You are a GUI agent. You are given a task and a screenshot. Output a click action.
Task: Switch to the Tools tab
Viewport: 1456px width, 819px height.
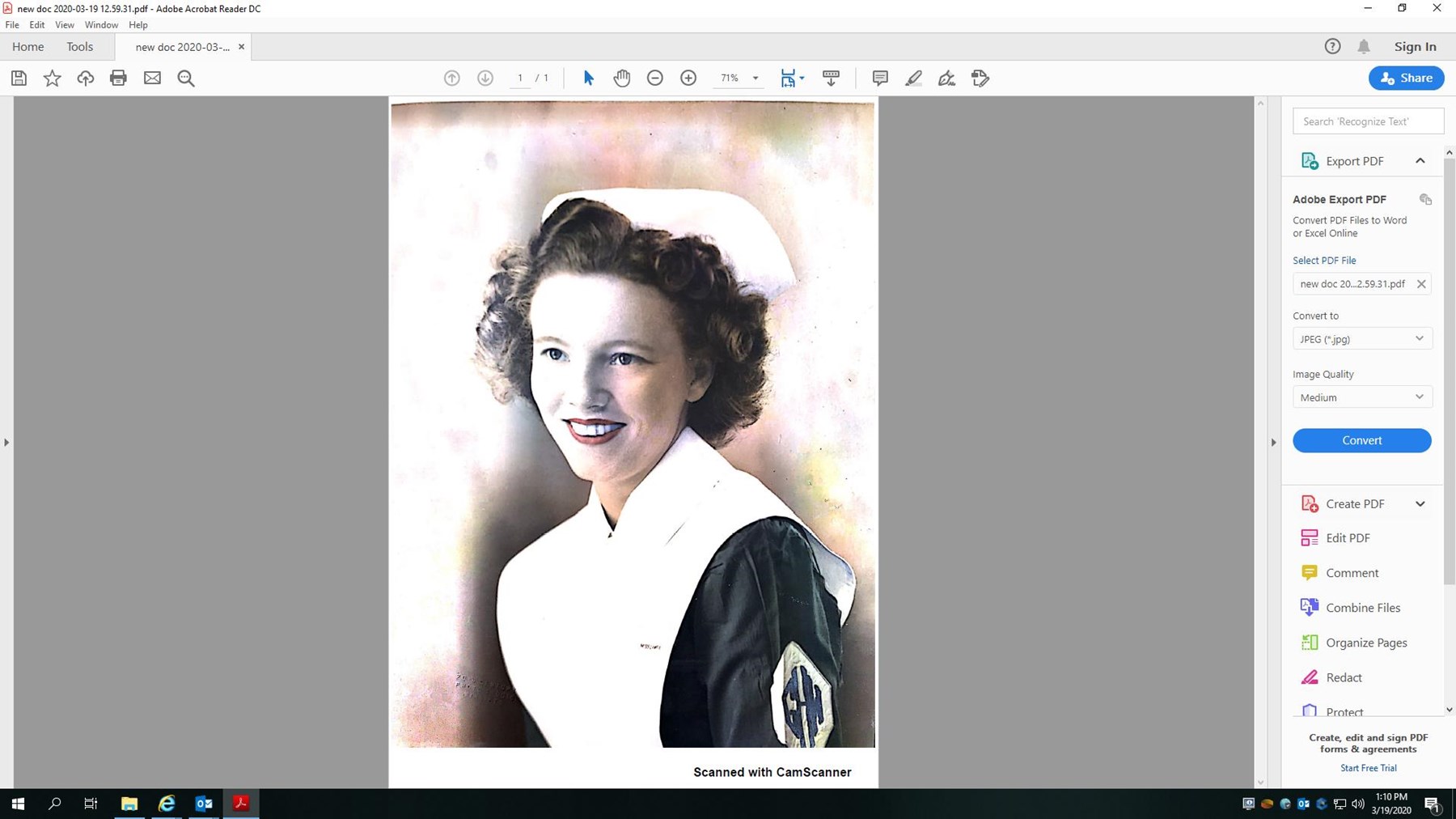point(79,47)
